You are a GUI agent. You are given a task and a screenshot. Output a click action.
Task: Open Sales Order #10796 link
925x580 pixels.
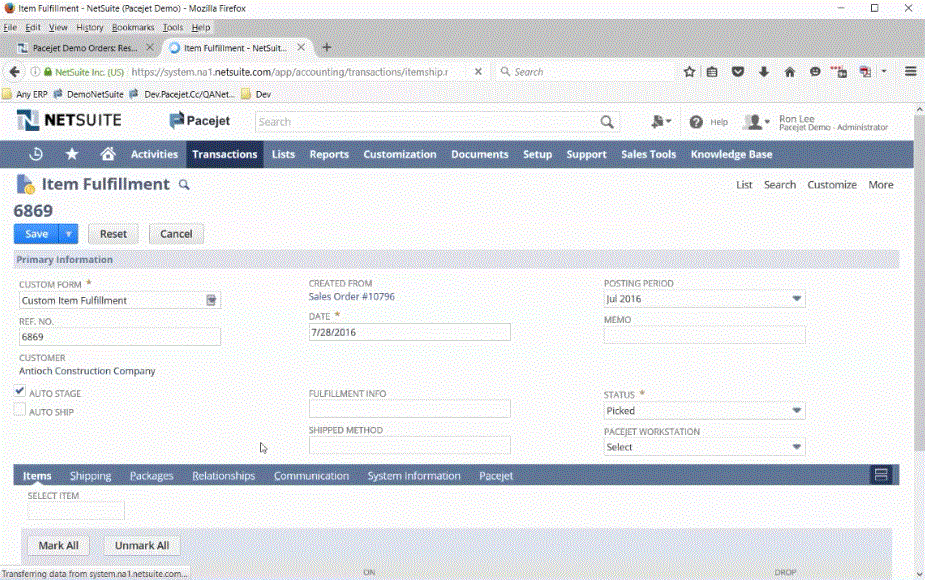point(352,296)
